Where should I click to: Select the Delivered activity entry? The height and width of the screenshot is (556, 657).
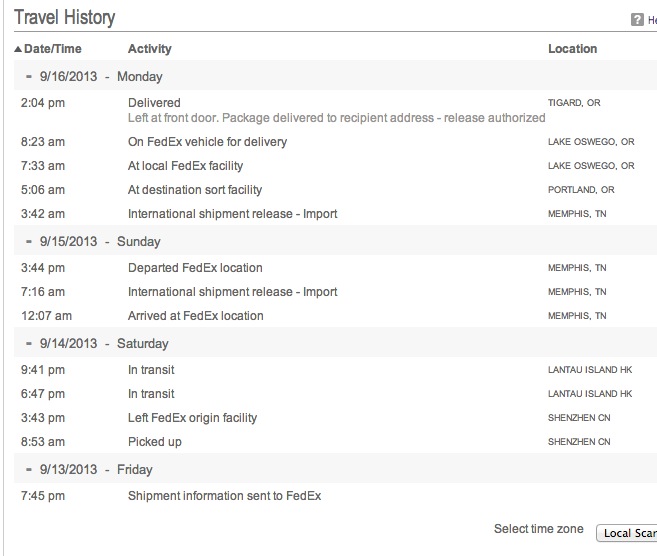tap(154, 103)
